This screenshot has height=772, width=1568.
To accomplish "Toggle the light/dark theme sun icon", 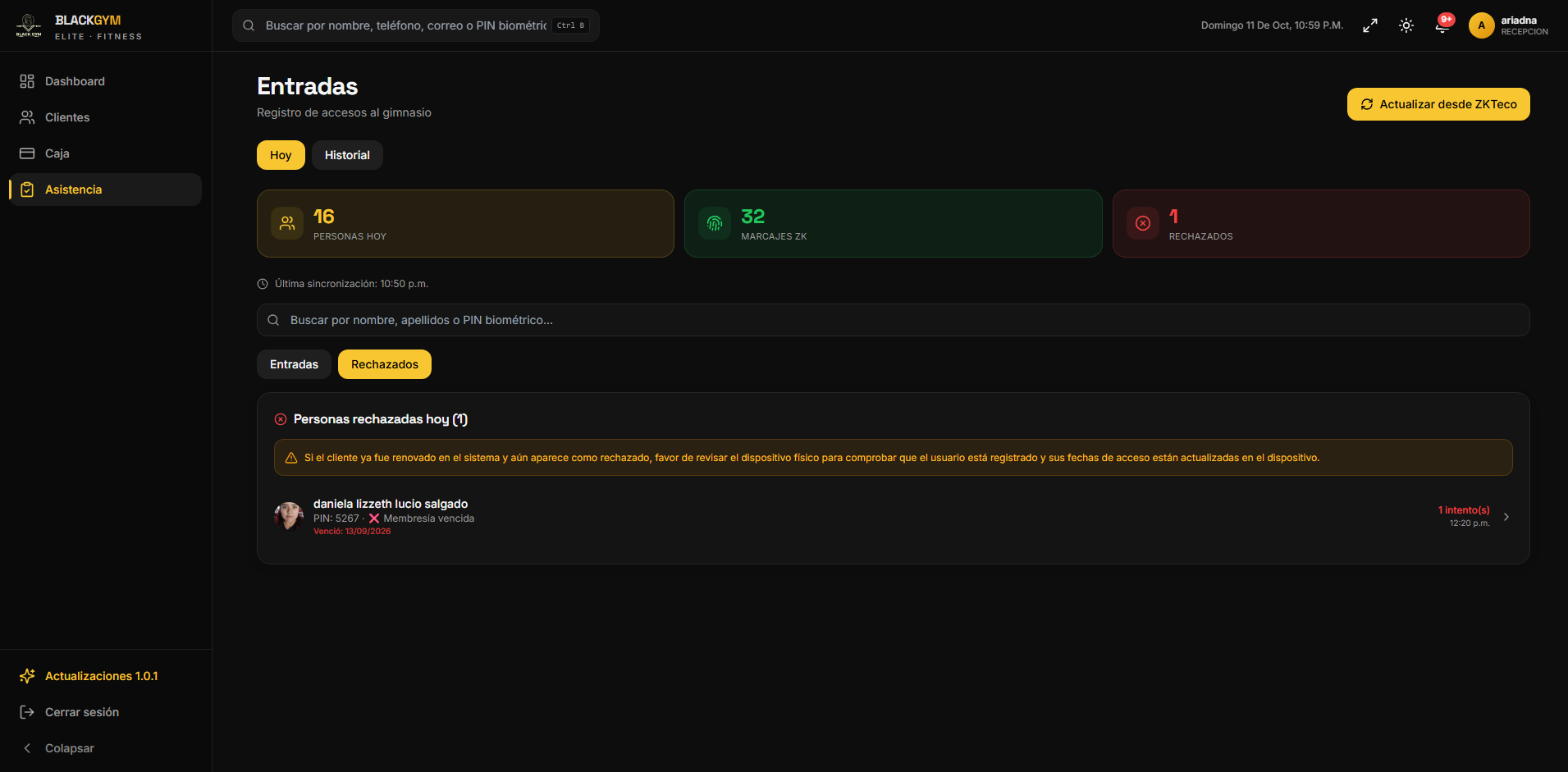I will click(1406, 25).
